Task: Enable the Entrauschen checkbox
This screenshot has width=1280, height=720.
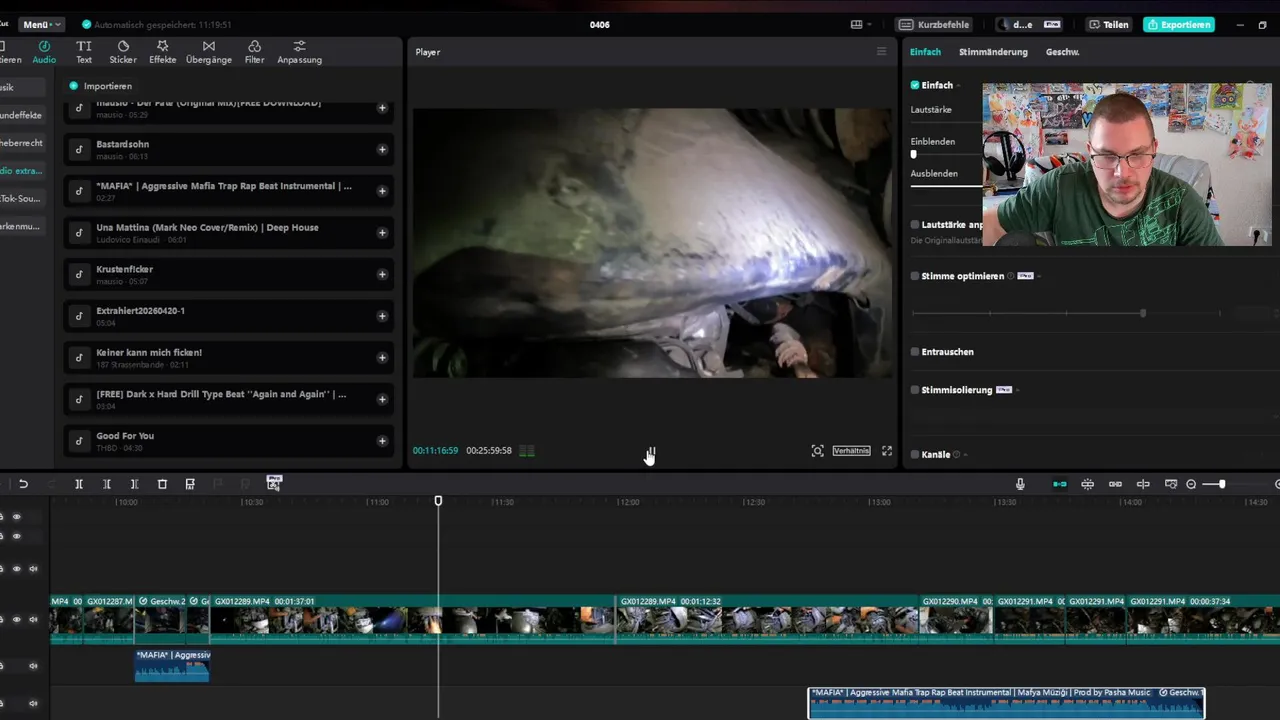Action: [x=915, y=352]
